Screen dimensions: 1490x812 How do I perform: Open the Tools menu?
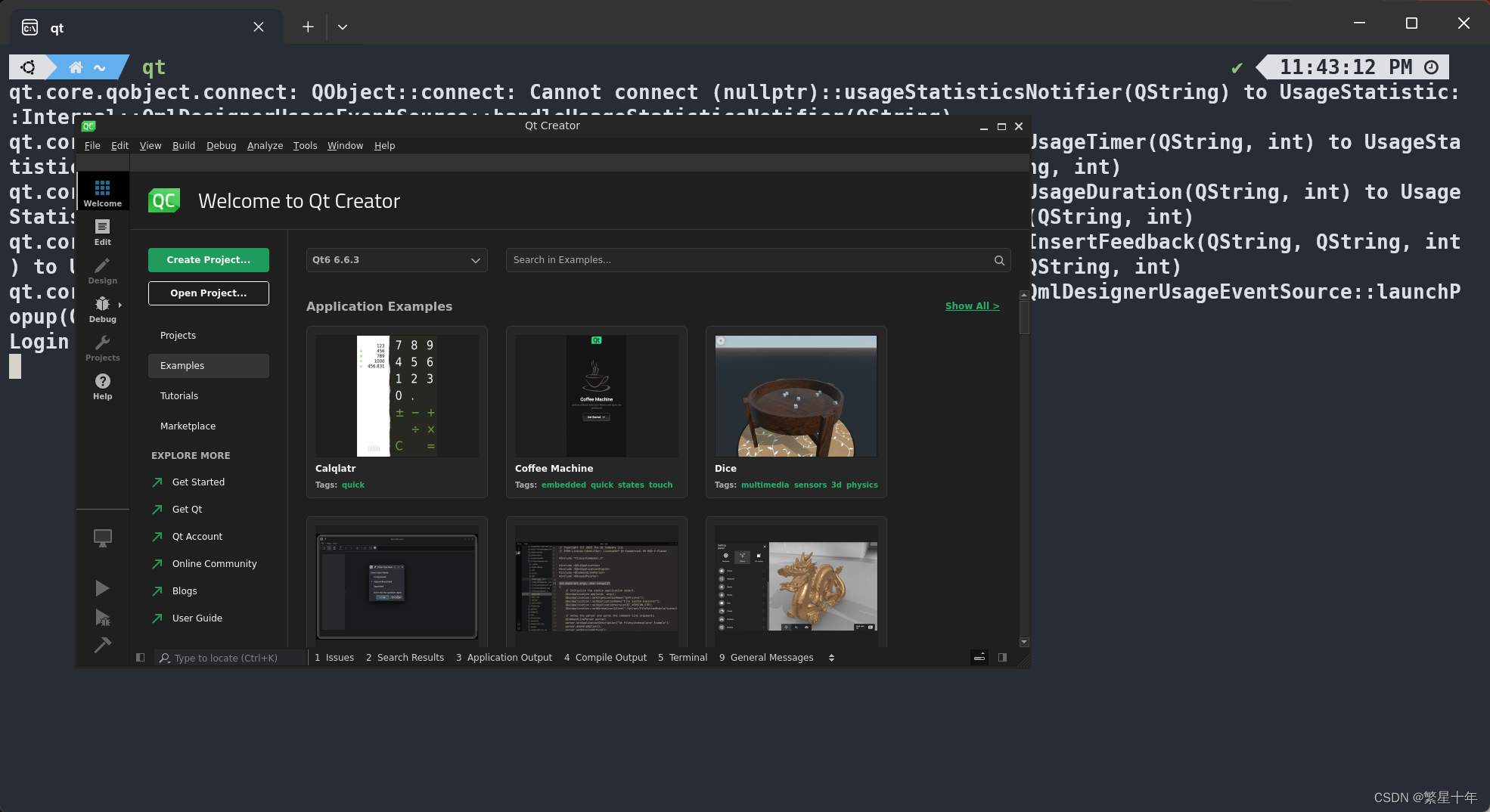pos(305,146)
